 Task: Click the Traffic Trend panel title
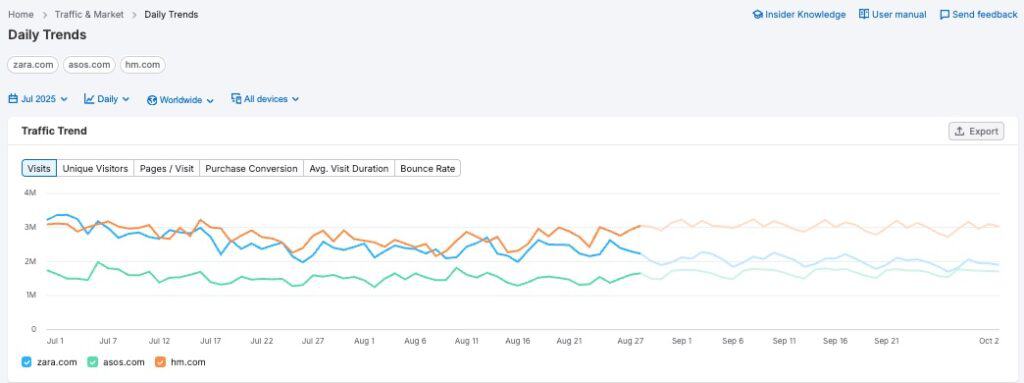tap(54, 131)
